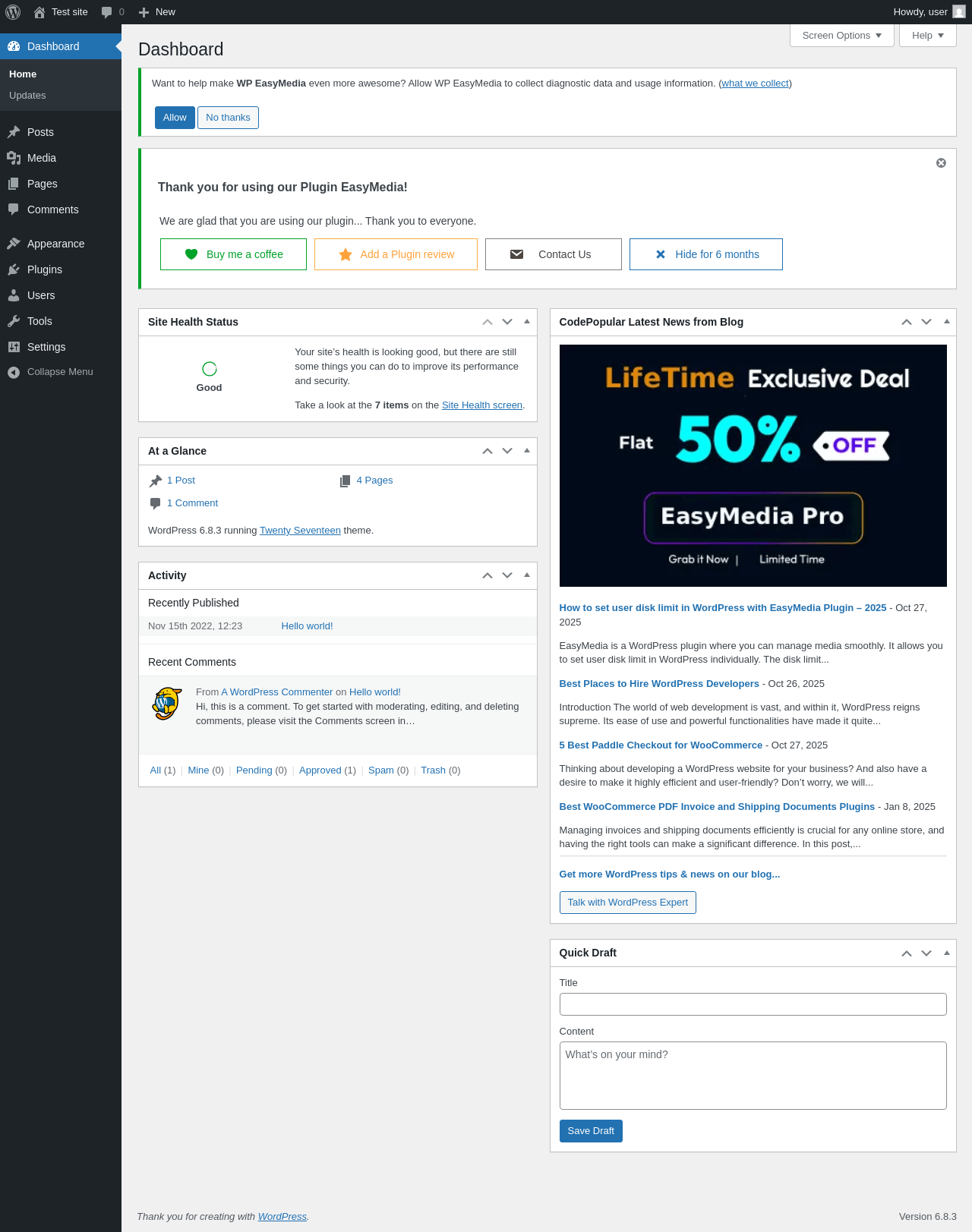Dismiss the EasyMedia thank-you notice
The image size is (972, 1232).
click(941, 163)
